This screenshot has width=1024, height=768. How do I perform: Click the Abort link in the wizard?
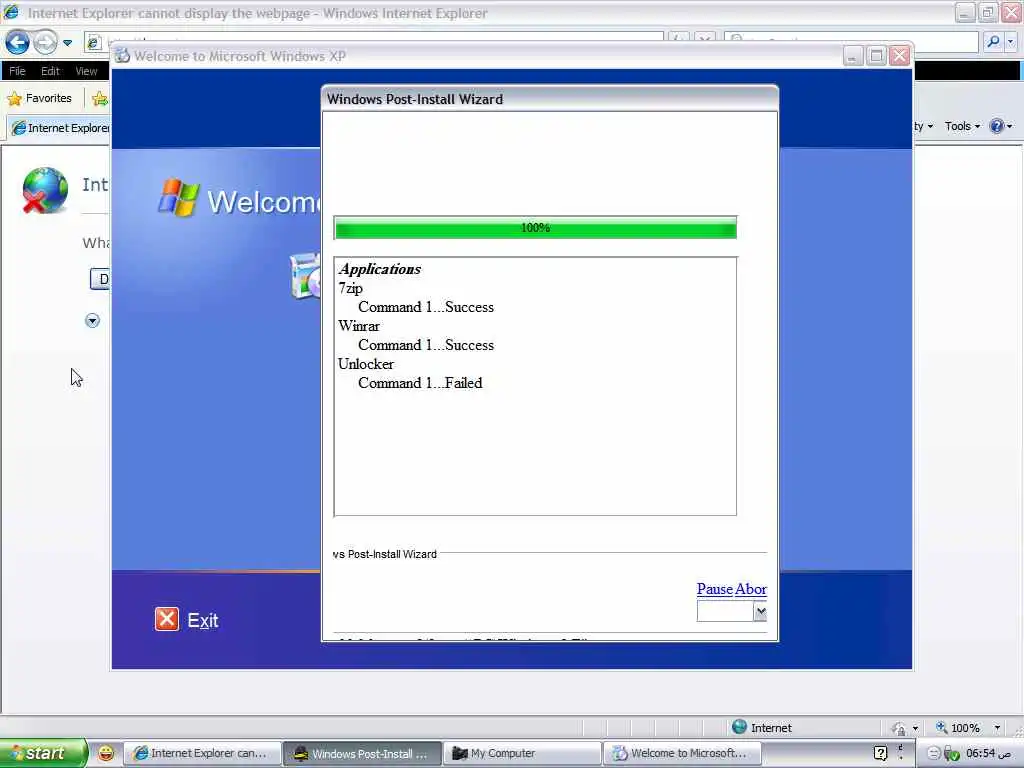(751, 589)
